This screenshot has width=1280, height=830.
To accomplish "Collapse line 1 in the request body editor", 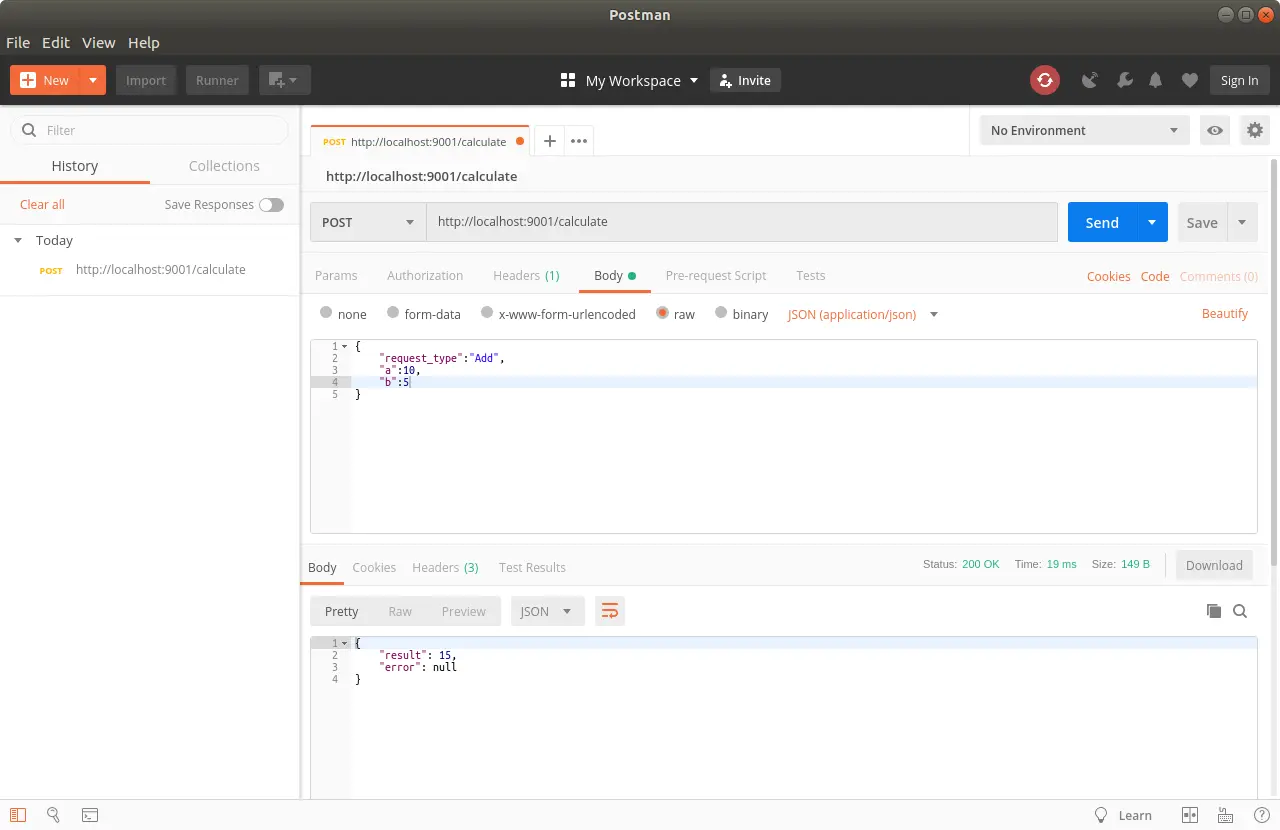I will tap(344, 346).
